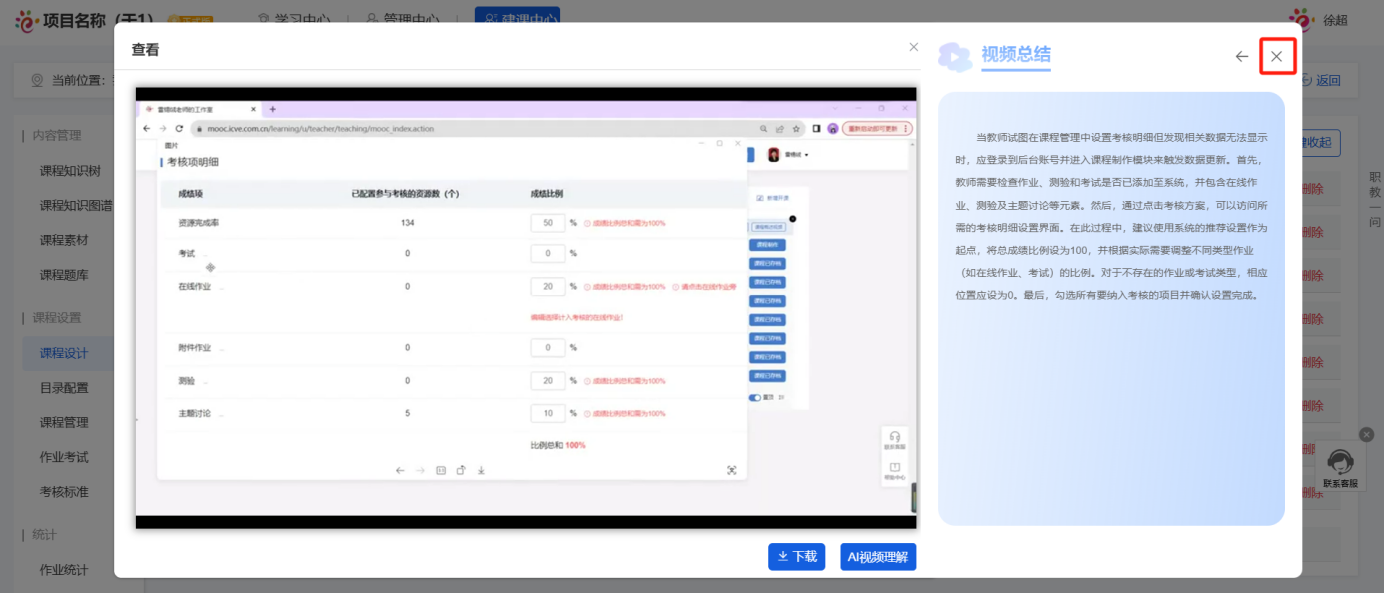
Task: Click the AI视频理解 button
Action: coord(878,557)
